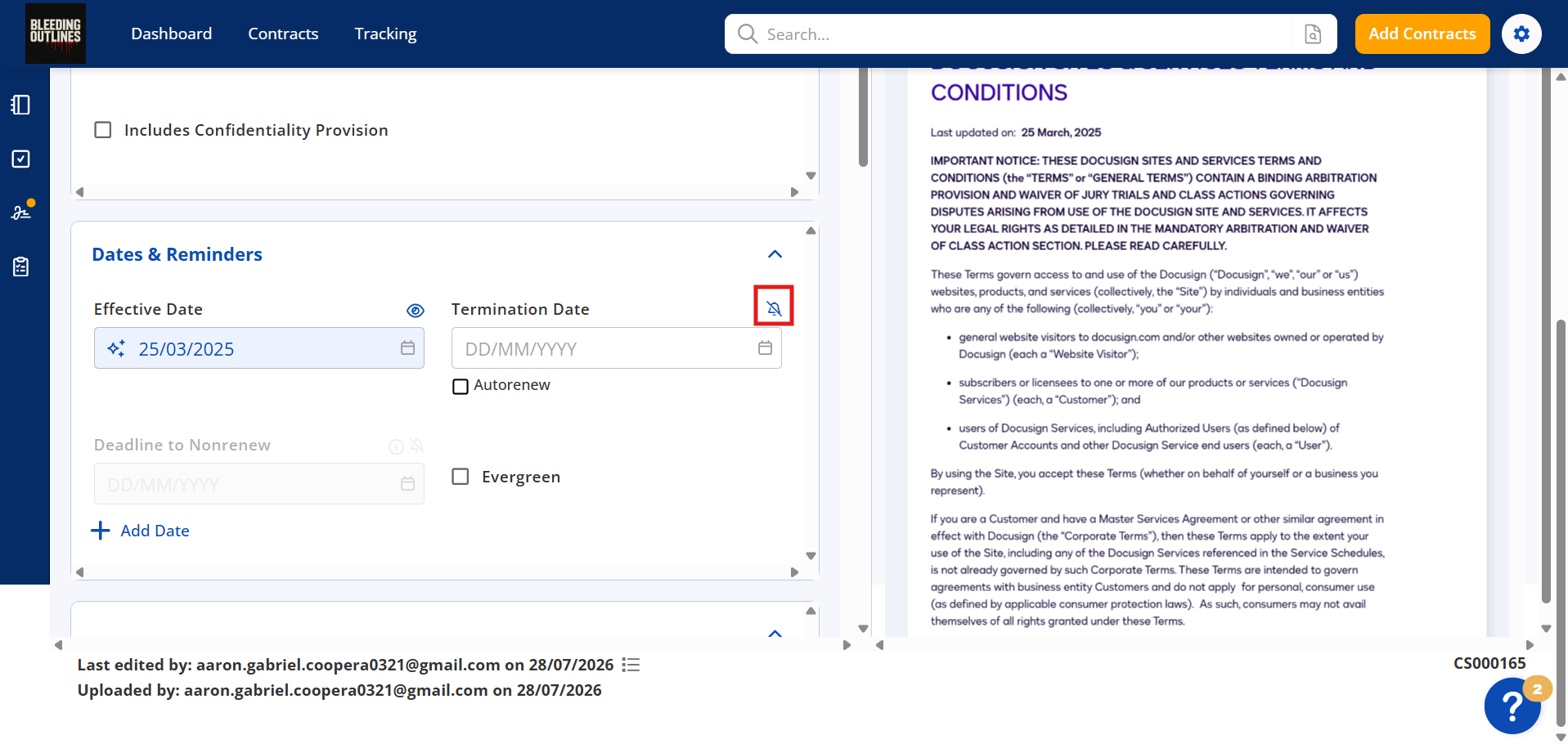The height and width of the screenshot is (744, 1568).
Task: Tick the Evergreen checkbox
Action: [461, 477]
